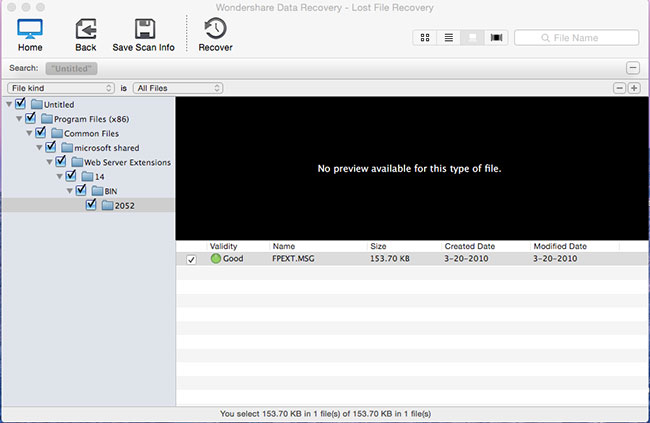Collapse the search bar minus button
650x423 pixels.
click(633, 68)
